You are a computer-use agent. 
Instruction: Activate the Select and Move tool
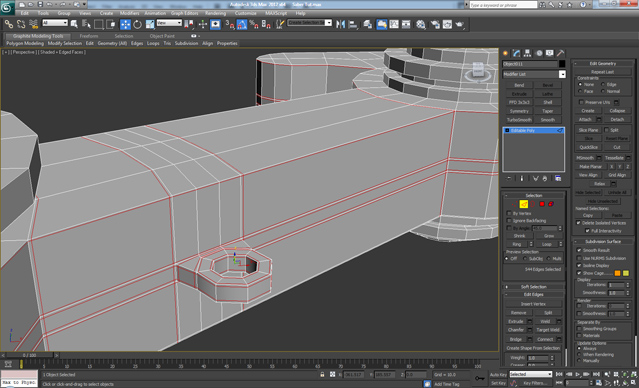[x=126, y=24]
